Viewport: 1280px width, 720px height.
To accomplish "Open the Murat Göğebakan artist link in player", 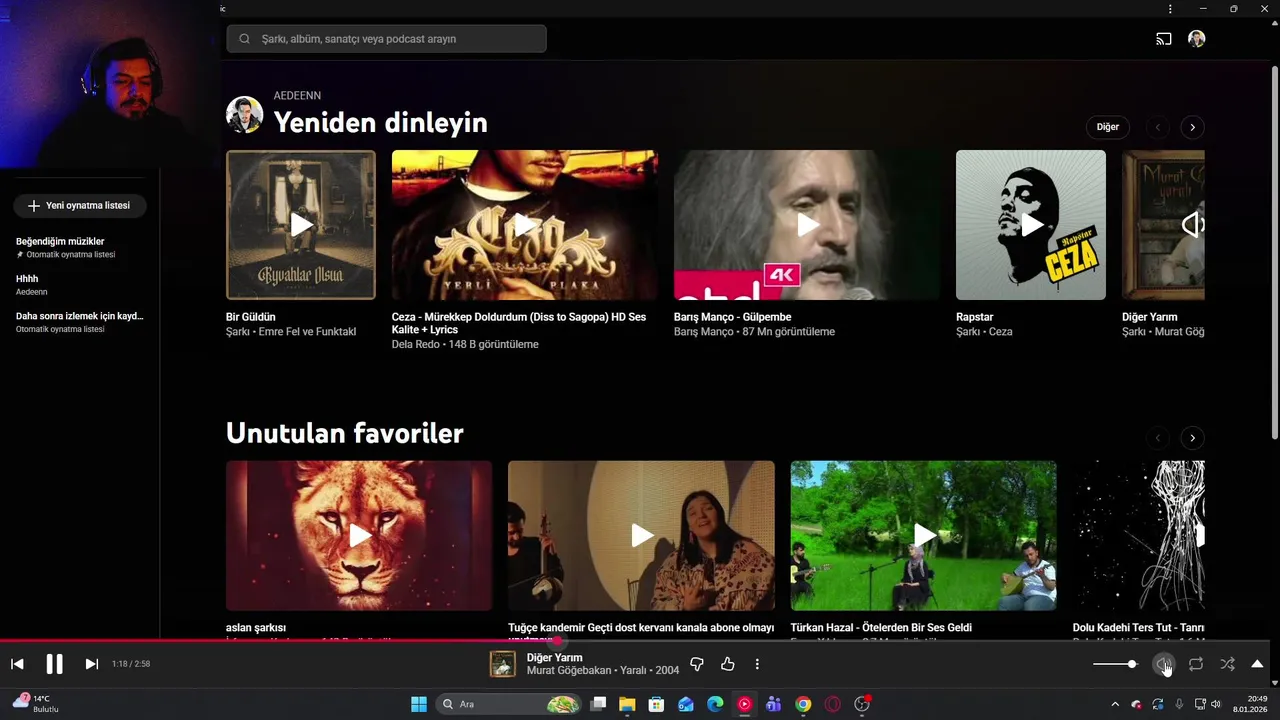I will point(569,671).
